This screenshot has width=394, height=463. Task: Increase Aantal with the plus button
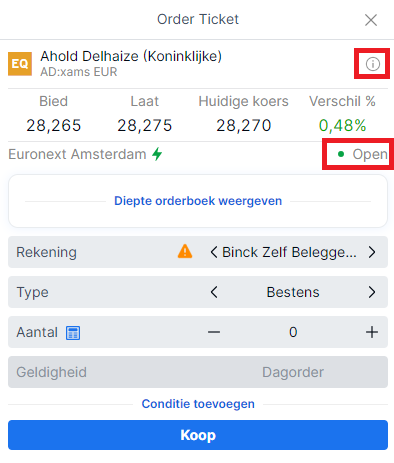[x=372, y=332]
